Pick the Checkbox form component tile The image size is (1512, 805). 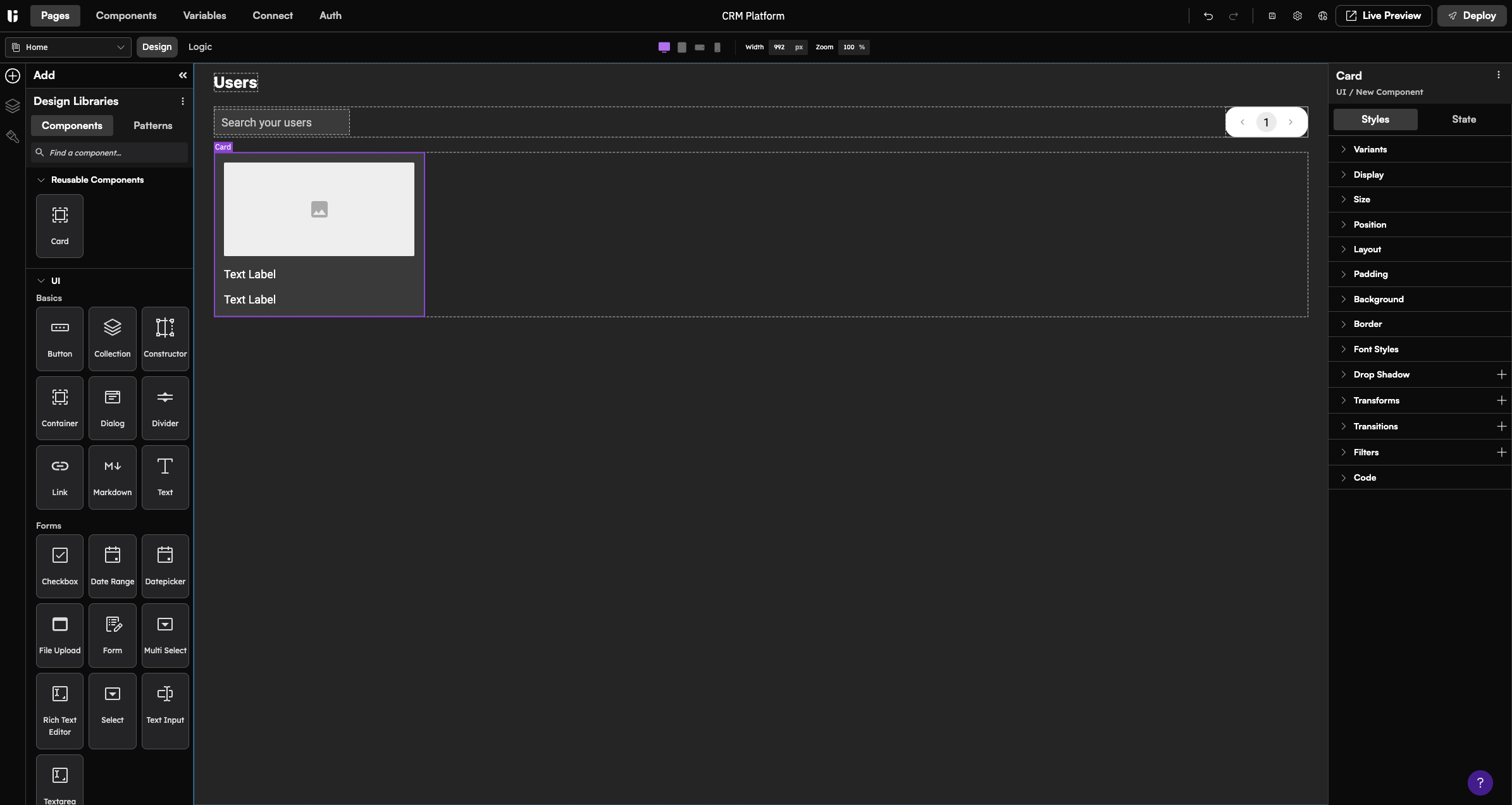(x=59, y=566)
